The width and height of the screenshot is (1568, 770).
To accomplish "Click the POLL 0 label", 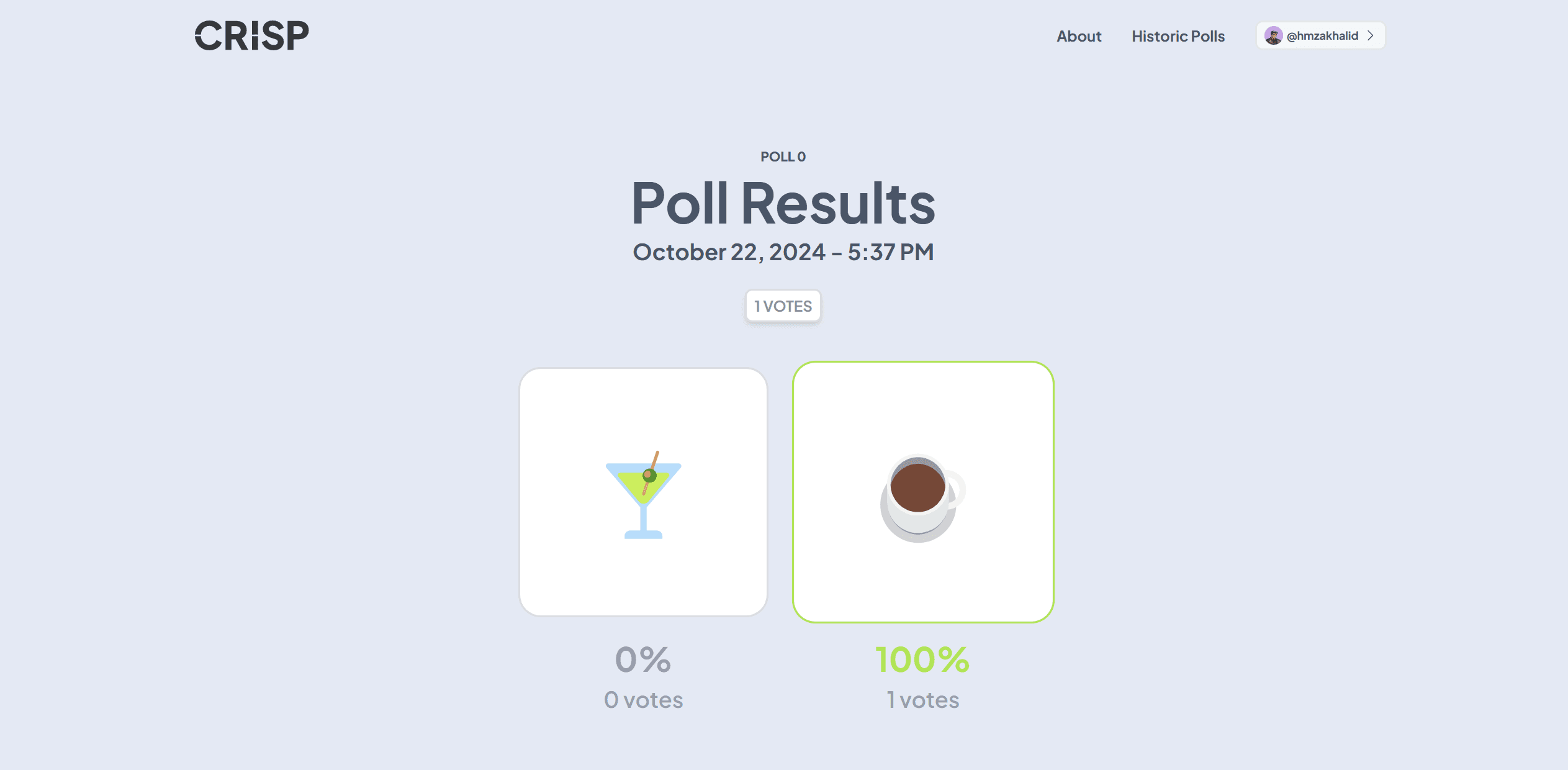I will coord(782,157).
